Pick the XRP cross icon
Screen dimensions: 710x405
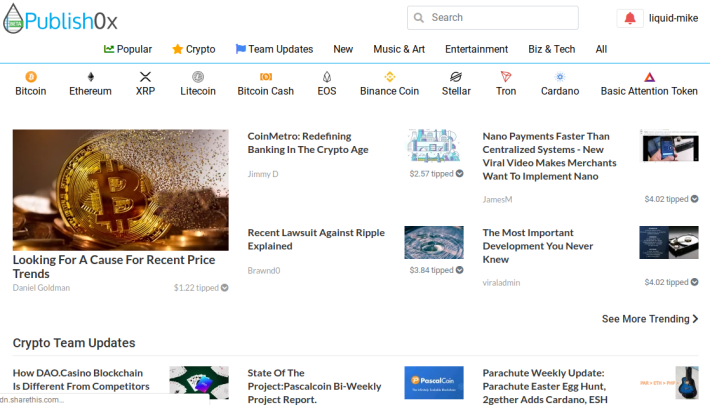point(145,77)
